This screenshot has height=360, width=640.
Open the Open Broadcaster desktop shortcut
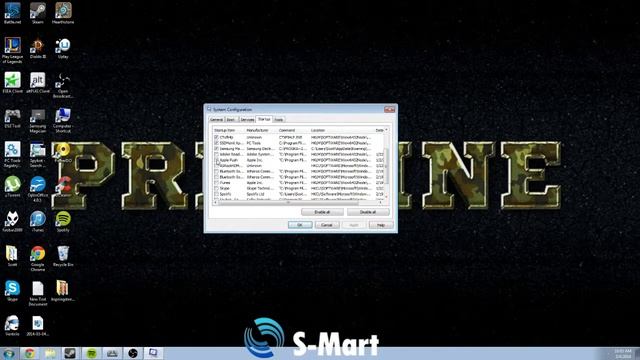click(63, 85)
